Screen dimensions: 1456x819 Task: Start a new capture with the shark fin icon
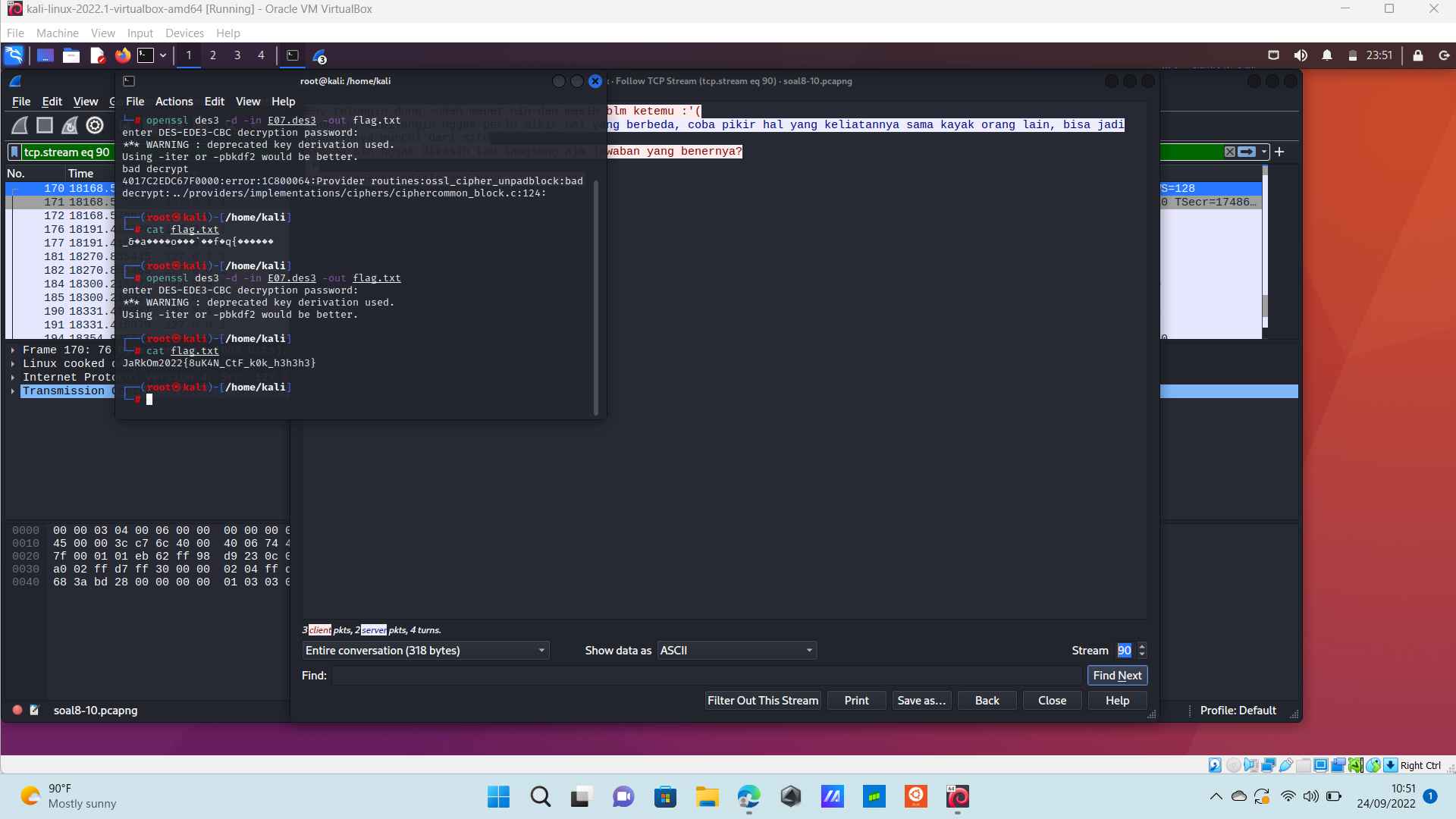(19, 125)
